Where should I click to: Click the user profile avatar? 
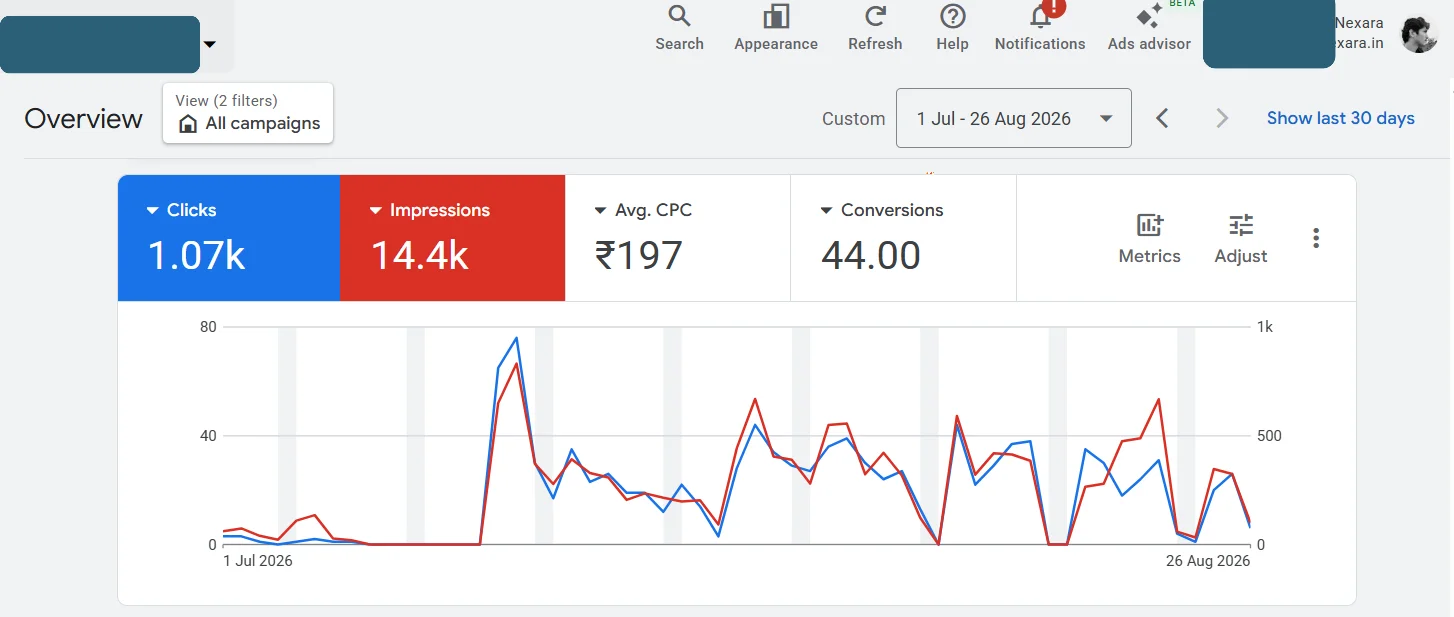click(x=1419, y=35)
